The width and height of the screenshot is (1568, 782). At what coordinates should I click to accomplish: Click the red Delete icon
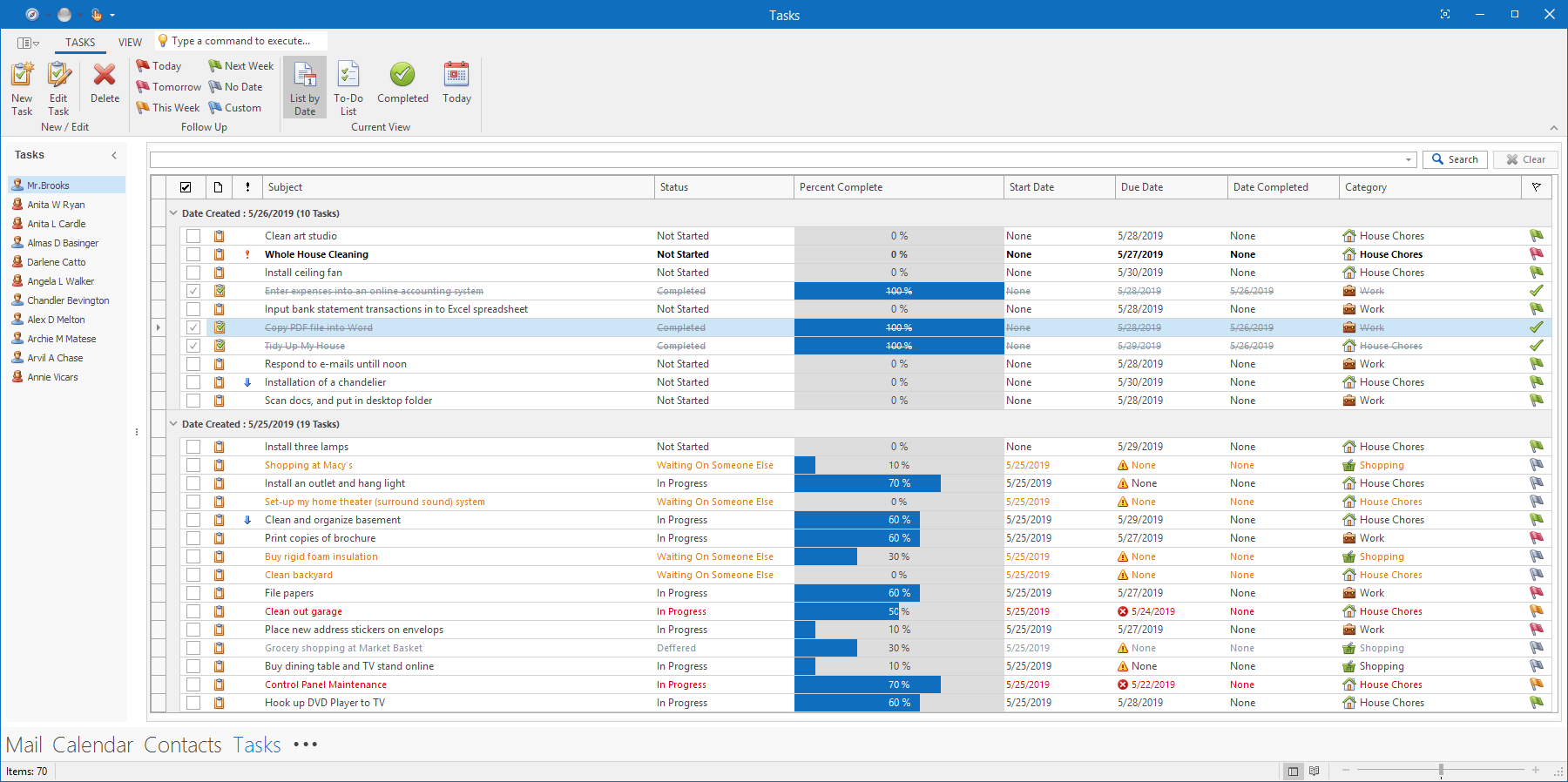click(x=105, y=77)
